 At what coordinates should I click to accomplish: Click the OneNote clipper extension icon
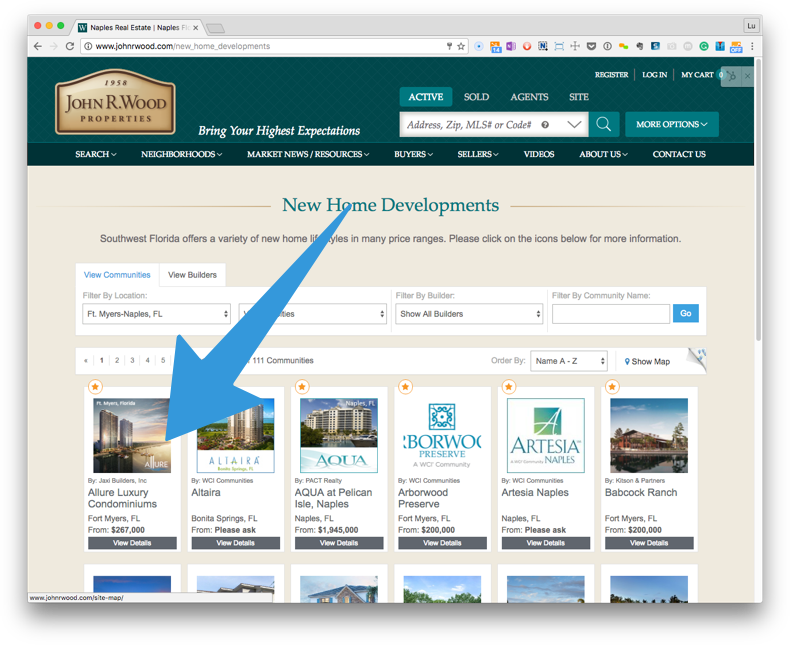point(511,46)
